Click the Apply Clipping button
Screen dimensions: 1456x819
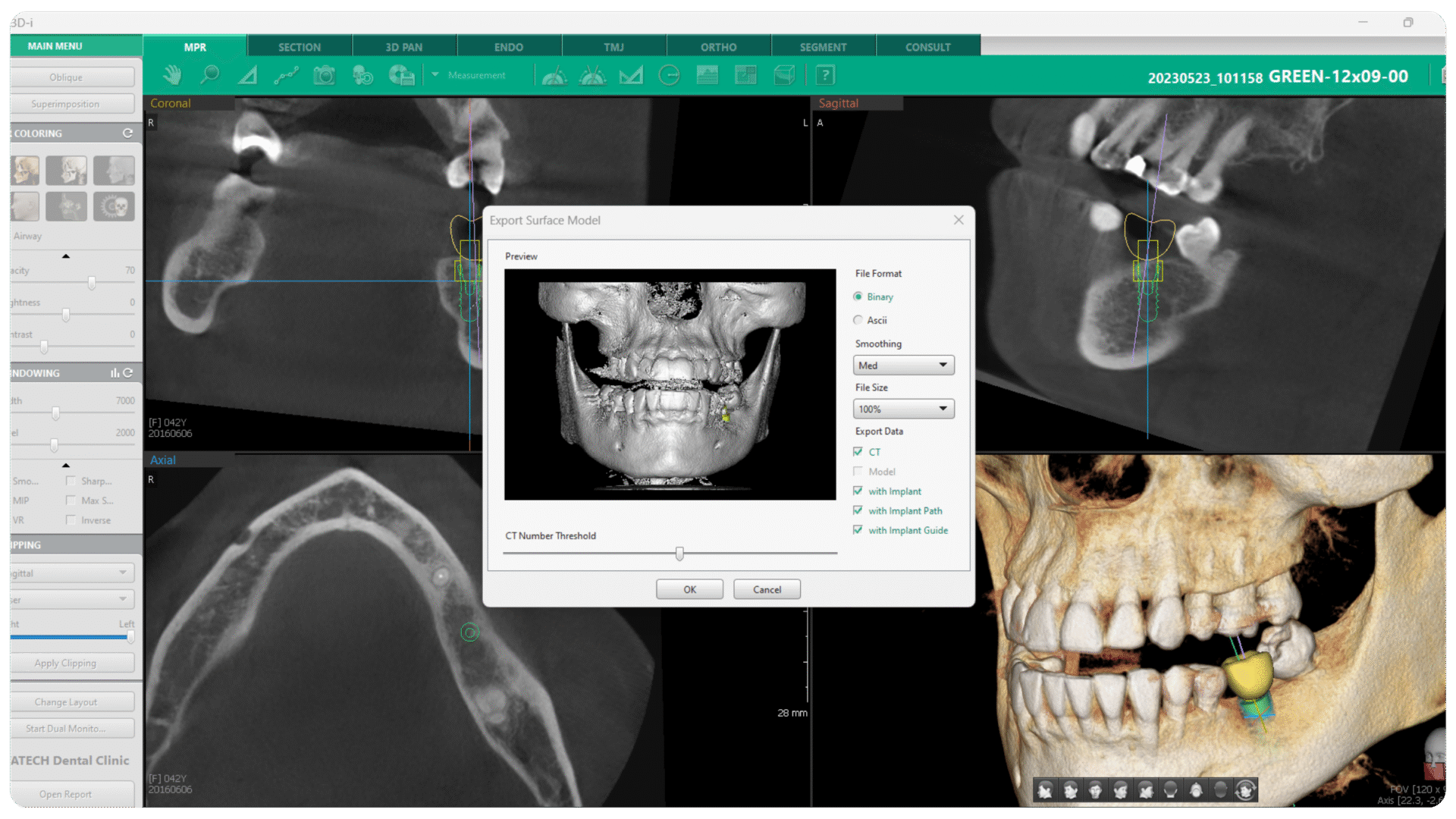[x=73, y=663]
